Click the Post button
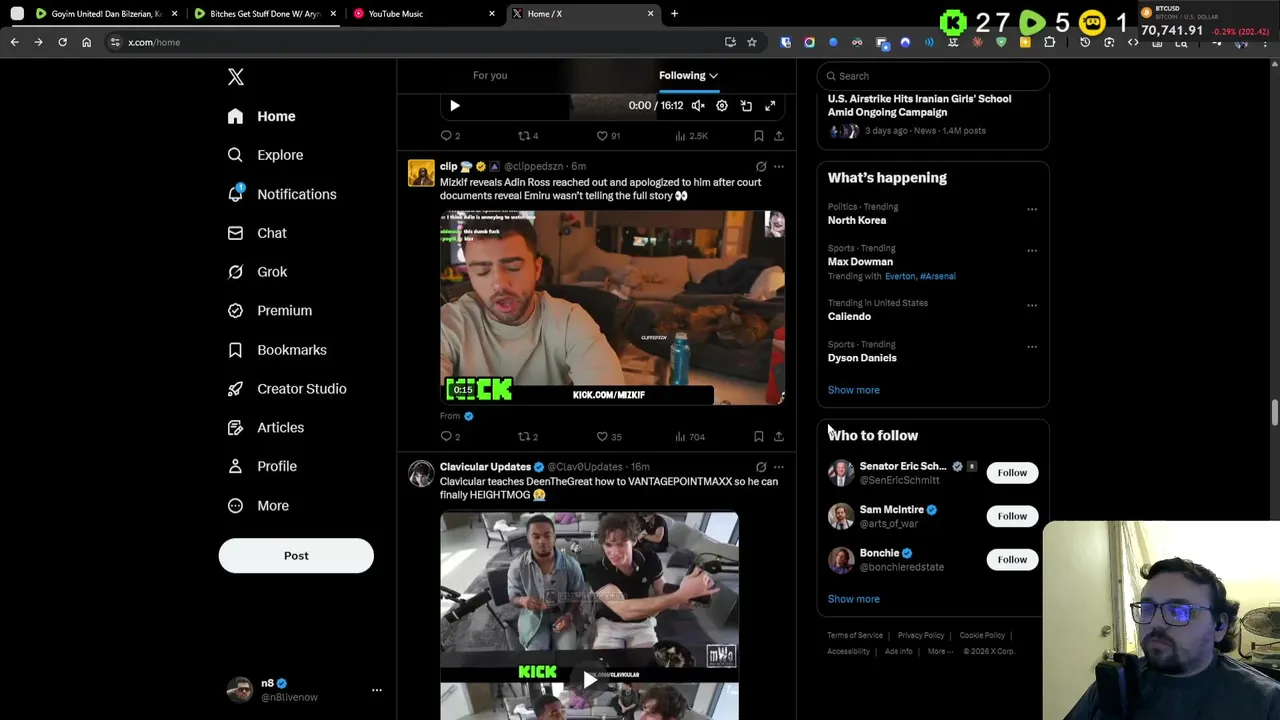The height and width of the screenshot is (720, 1280). [x=296, y=556]
